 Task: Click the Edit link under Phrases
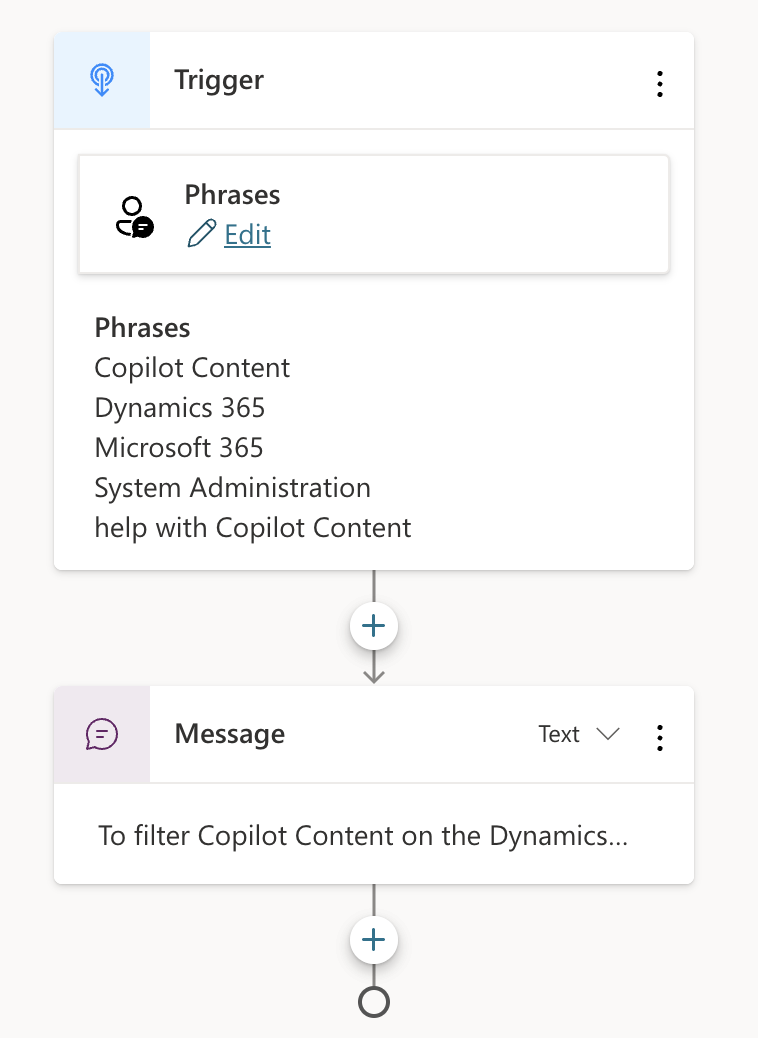(248, 234)
